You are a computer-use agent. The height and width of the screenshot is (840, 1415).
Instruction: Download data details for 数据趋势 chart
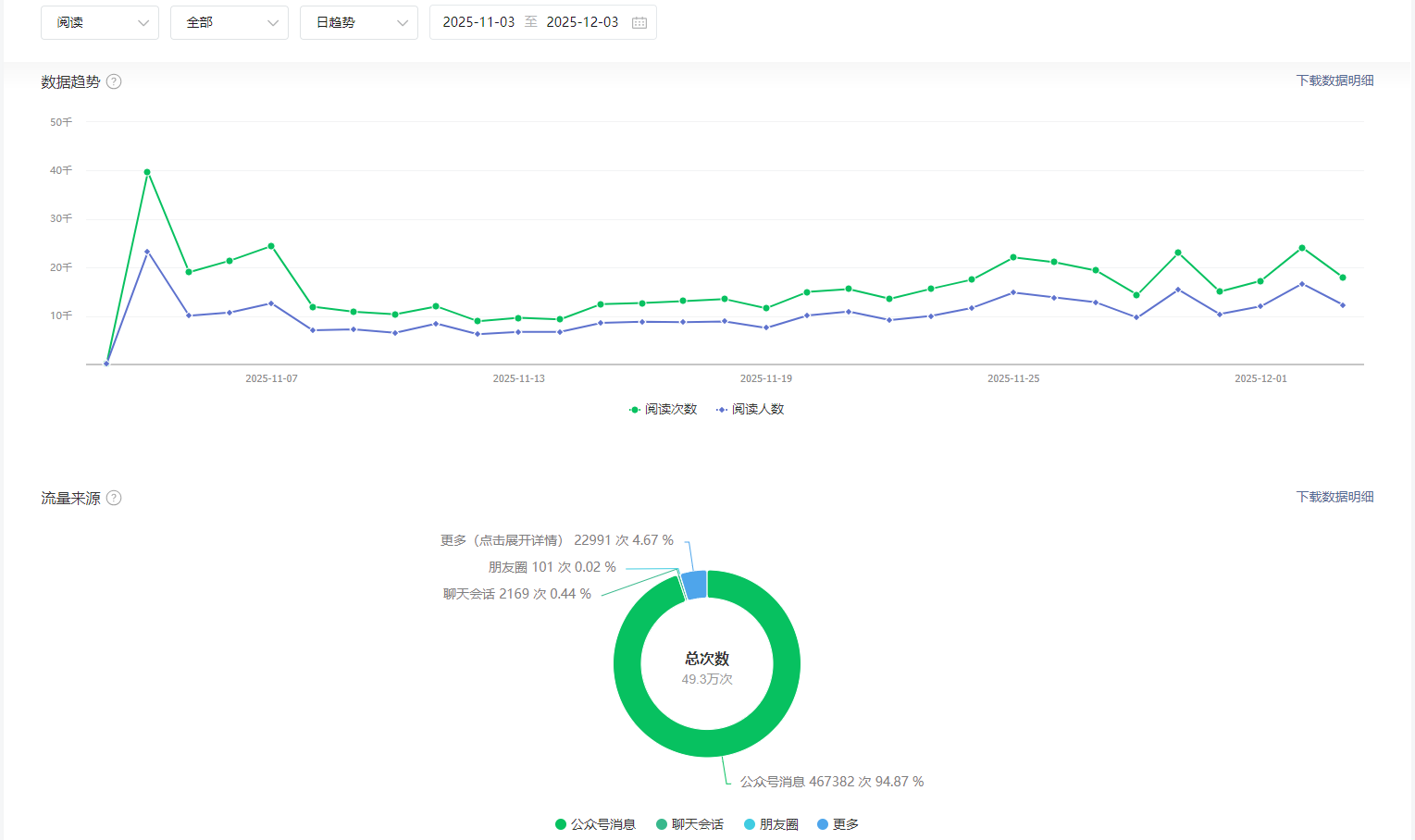click(1334, 80)
